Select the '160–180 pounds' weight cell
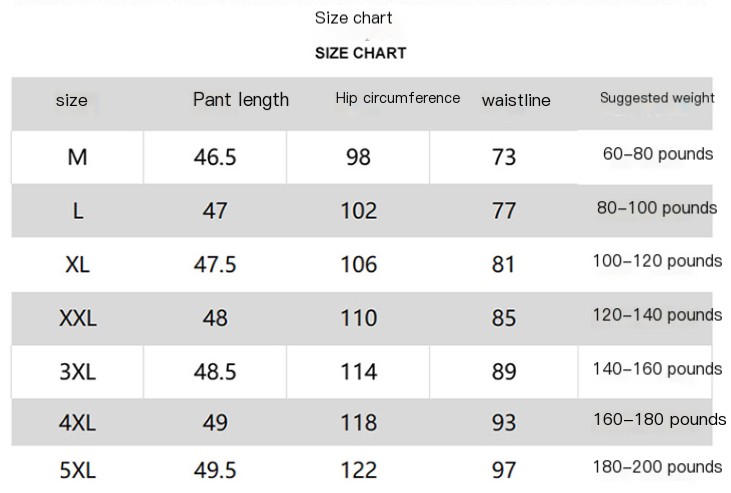731x493 pixels. coord(657,420)
